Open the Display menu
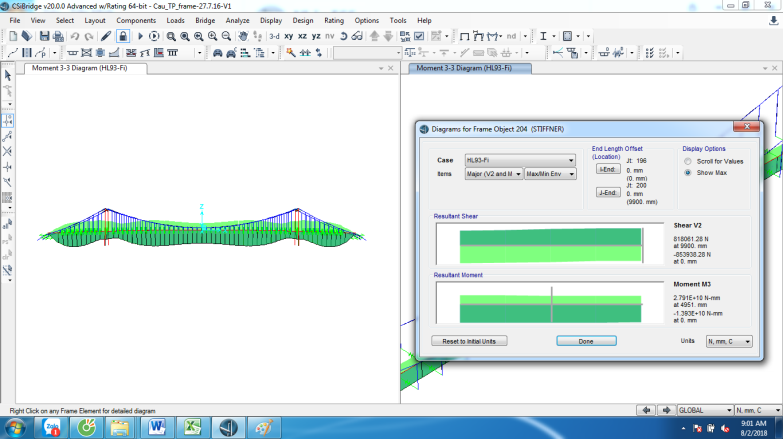Viewport: 783px width, 439px height. (271, 20)
